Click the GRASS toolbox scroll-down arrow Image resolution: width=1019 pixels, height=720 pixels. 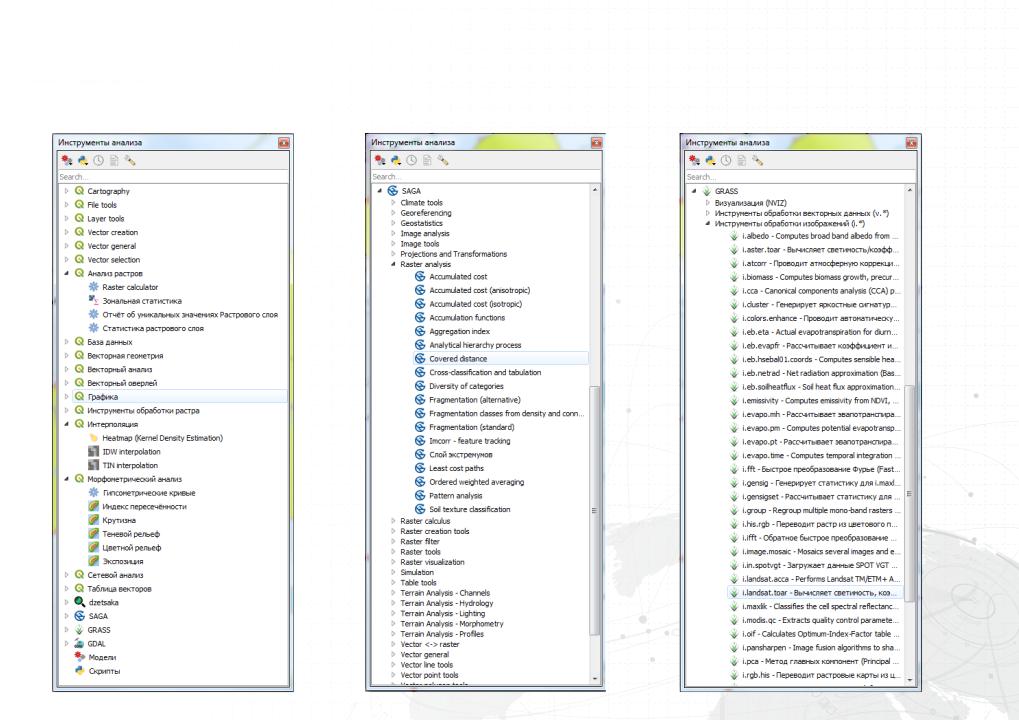(909, 680)
